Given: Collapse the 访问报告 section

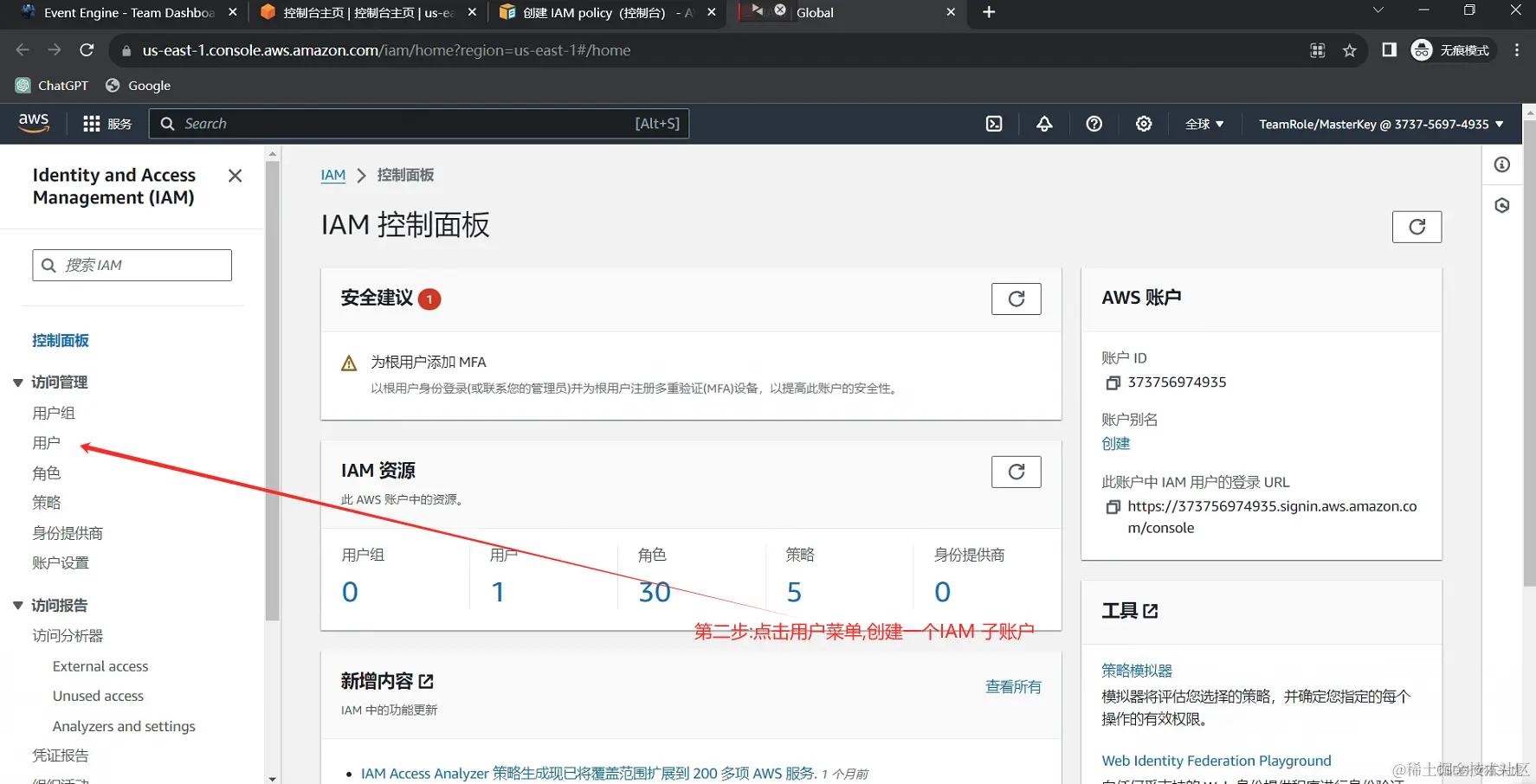Looking at the screenshot, I should [x=17, y=606].
